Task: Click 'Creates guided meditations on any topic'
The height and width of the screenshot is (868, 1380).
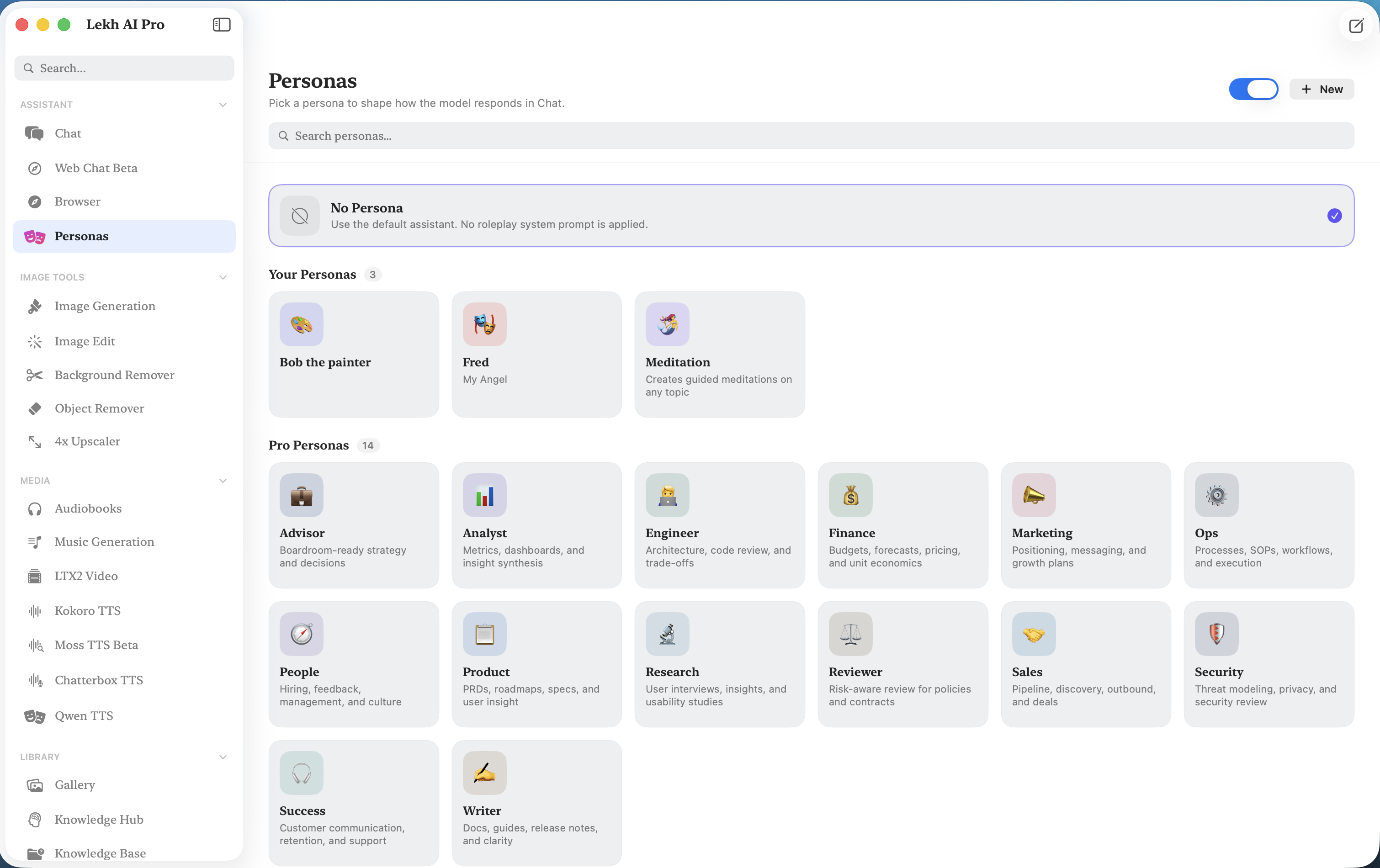Action: point(719,386)
